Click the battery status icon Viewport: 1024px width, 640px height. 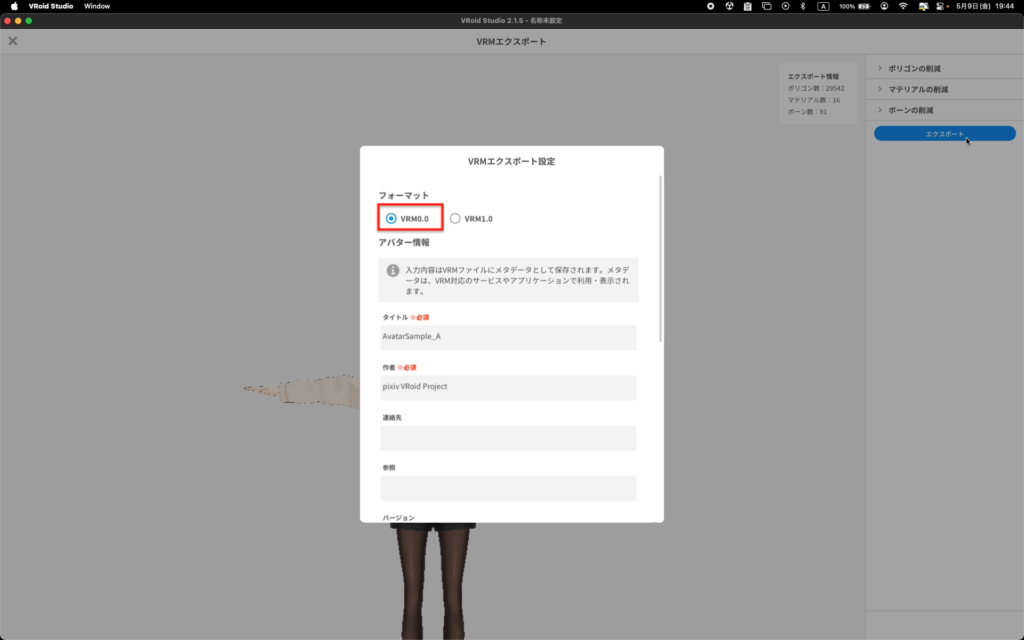pyautogui.click(x=865, y=6)
